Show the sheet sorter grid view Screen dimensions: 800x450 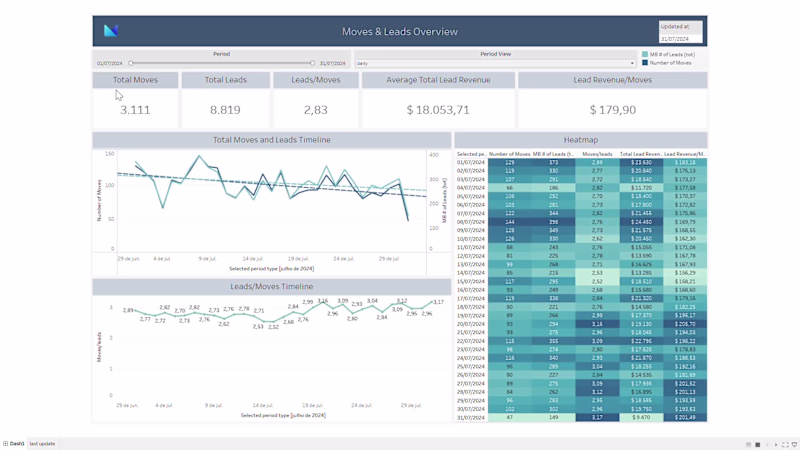(758, 445)
